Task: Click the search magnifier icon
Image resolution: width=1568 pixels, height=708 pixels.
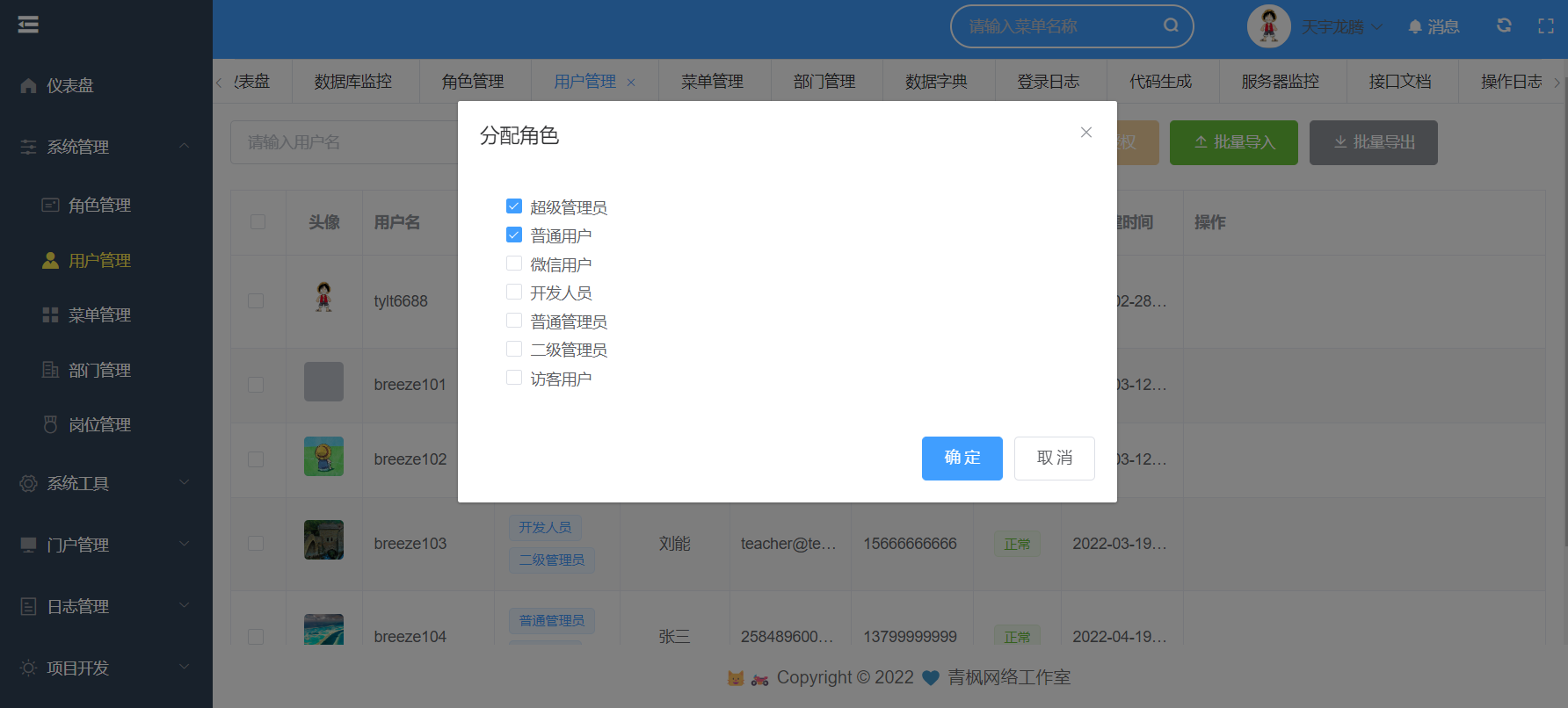Action: pos(1171,25)
